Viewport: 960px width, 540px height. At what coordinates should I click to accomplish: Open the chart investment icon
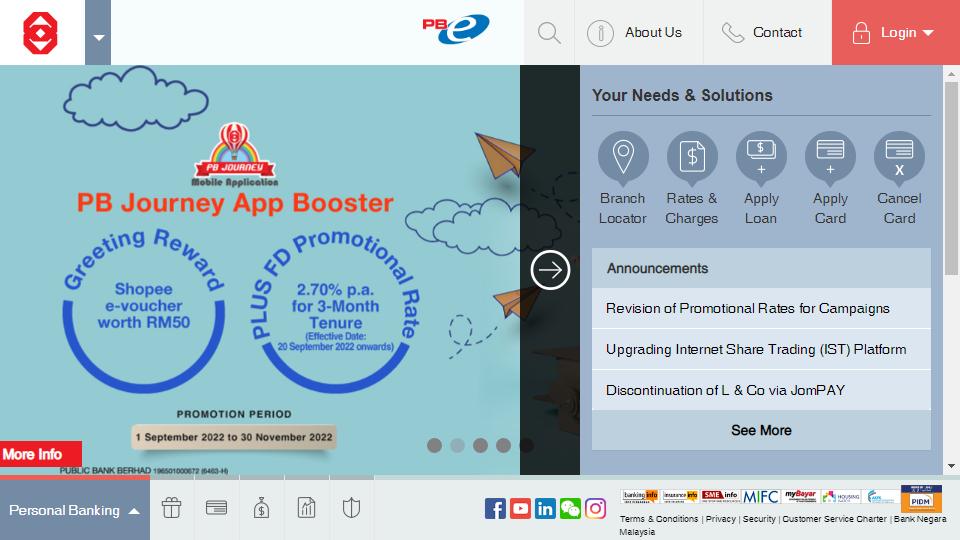(306, 508)
